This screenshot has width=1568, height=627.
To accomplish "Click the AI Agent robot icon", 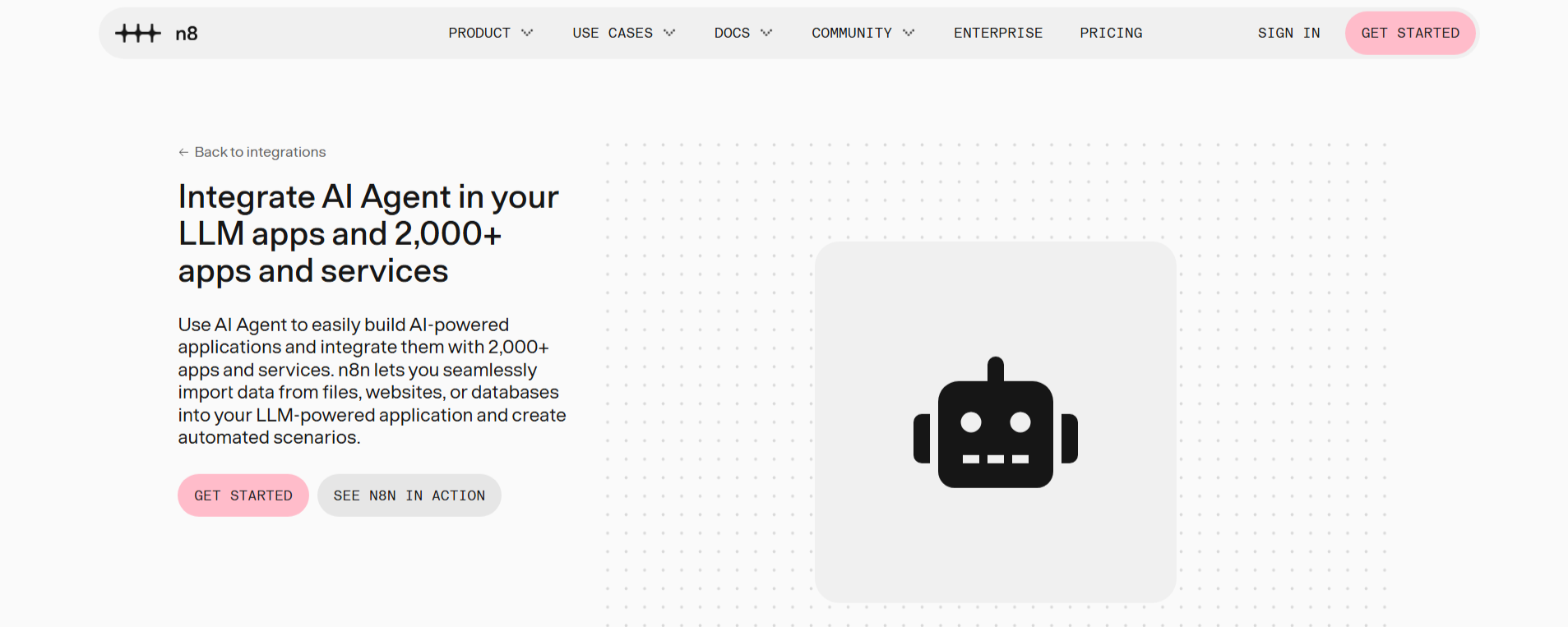I will [x=996, y=422].
